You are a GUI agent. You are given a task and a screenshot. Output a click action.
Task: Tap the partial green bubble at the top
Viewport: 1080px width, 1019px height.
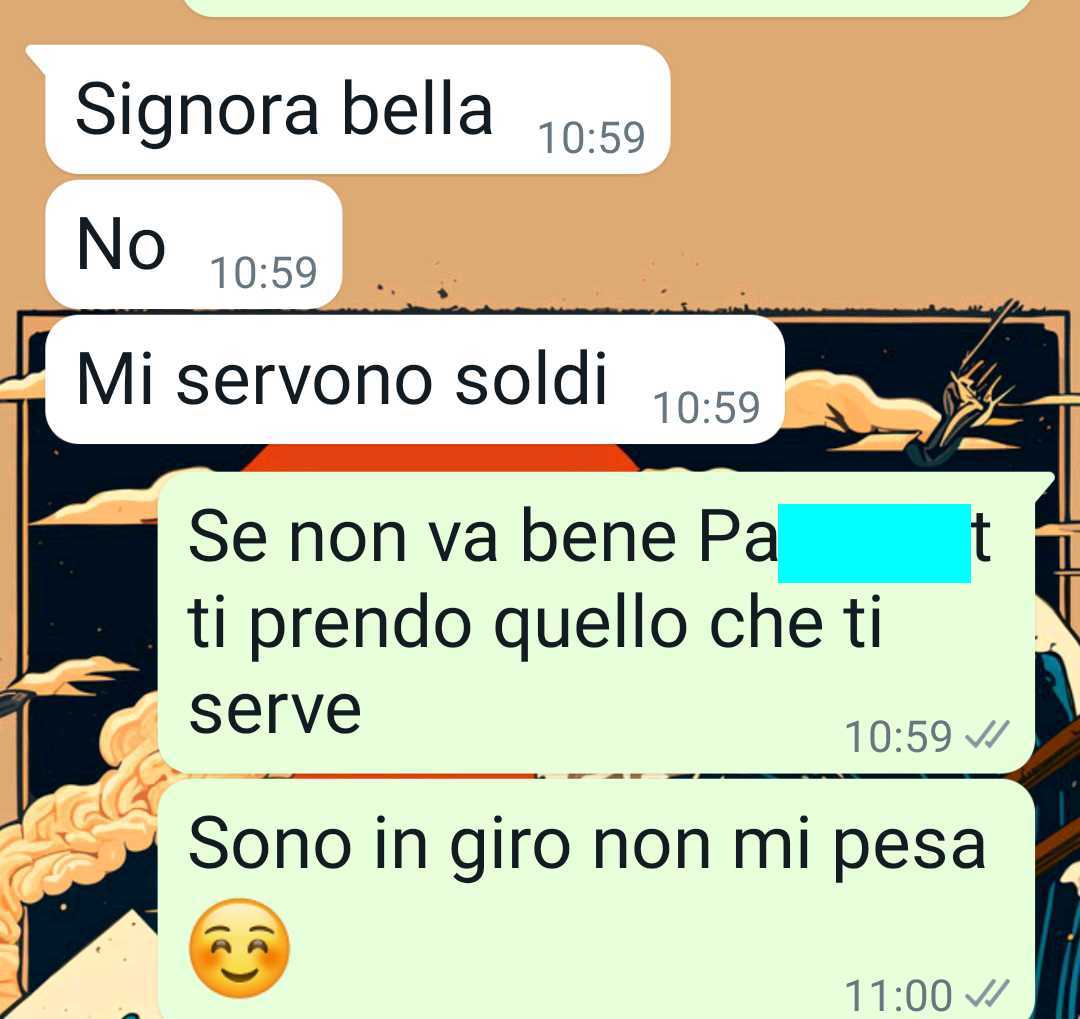click(x=606, y=7)
